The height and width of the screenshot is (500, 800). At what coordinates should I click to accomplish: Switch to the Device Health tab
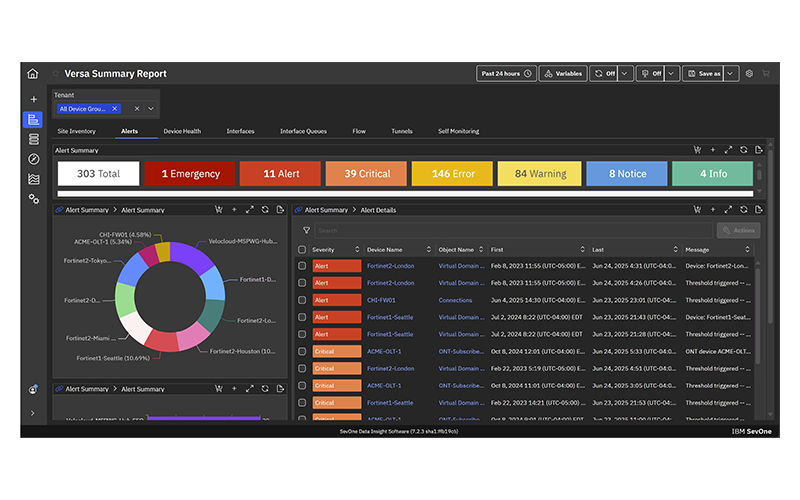[x=182, y=131]
